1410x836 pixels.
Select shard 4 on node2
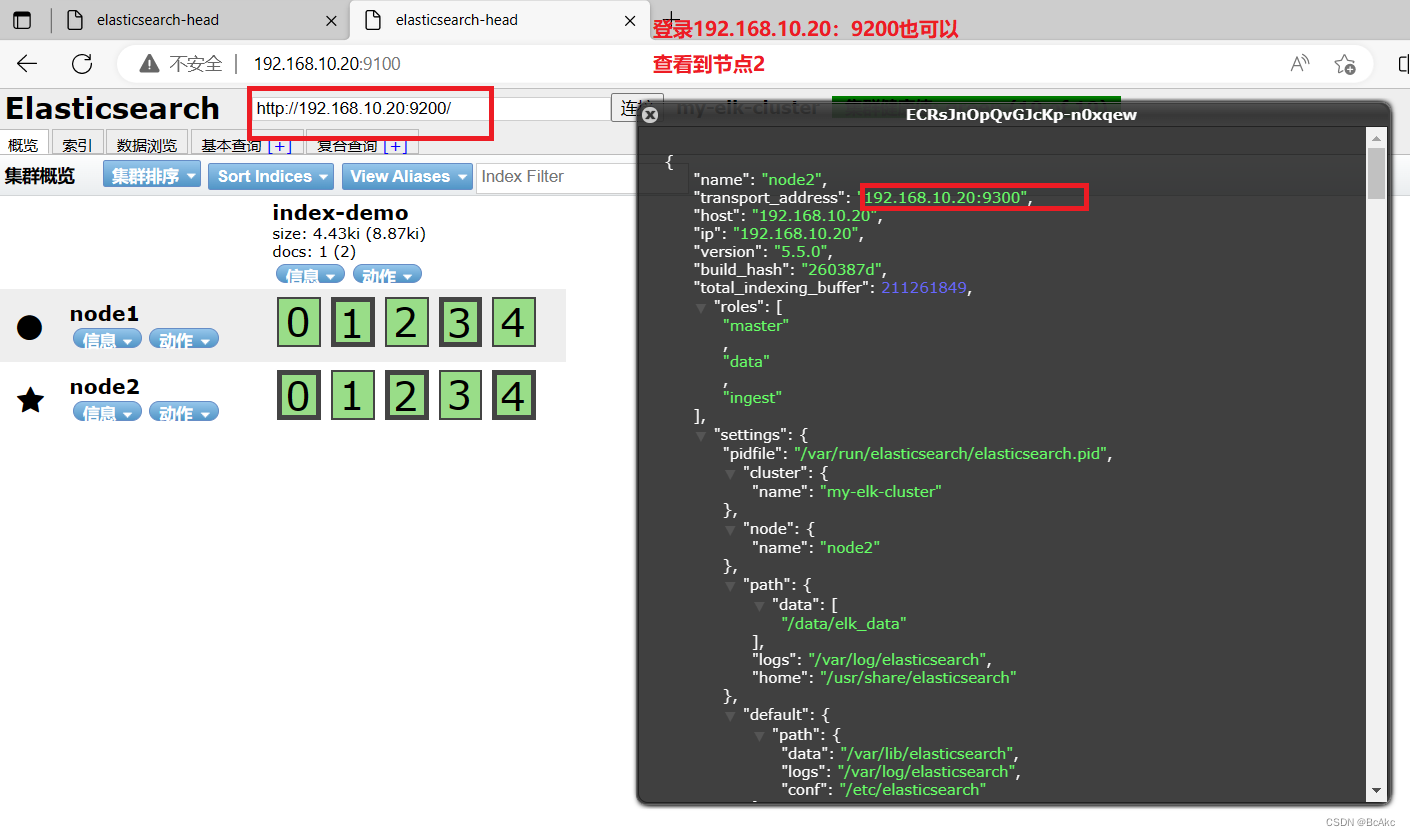point(512,396)
